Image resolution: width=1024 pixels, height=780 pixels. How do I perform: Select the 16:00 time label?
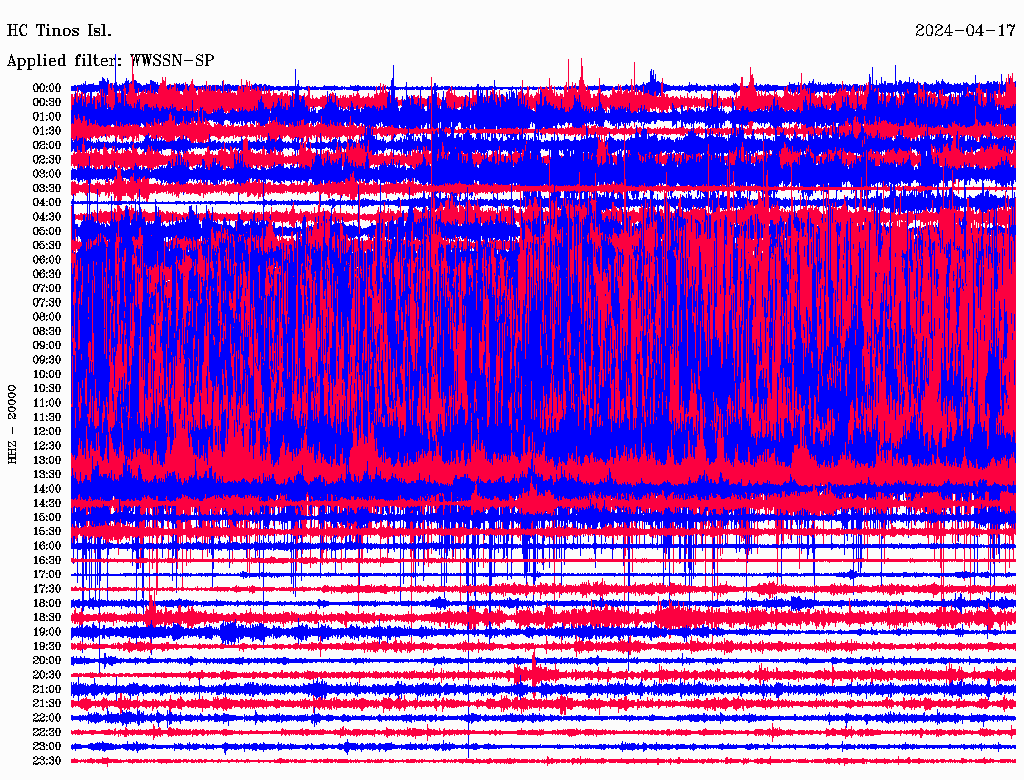(47, 546)
